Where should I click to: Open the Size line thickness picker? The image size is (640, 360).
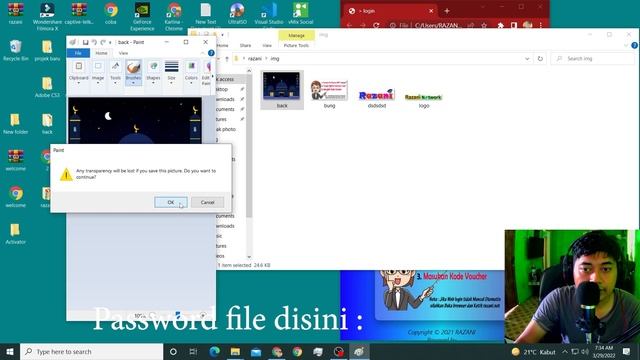pos(171,72)
